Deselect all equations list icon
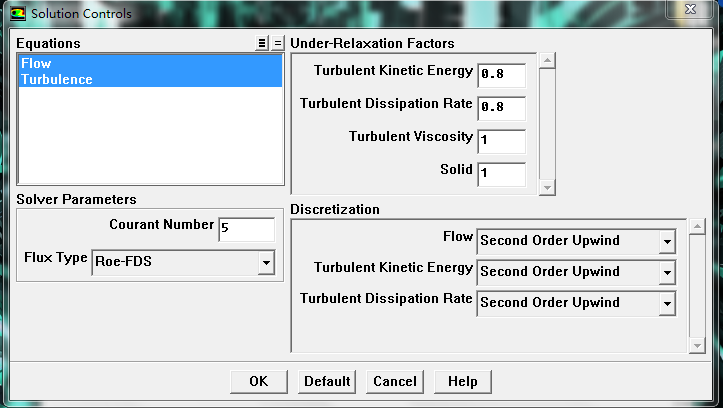 (x=277, y=43)
